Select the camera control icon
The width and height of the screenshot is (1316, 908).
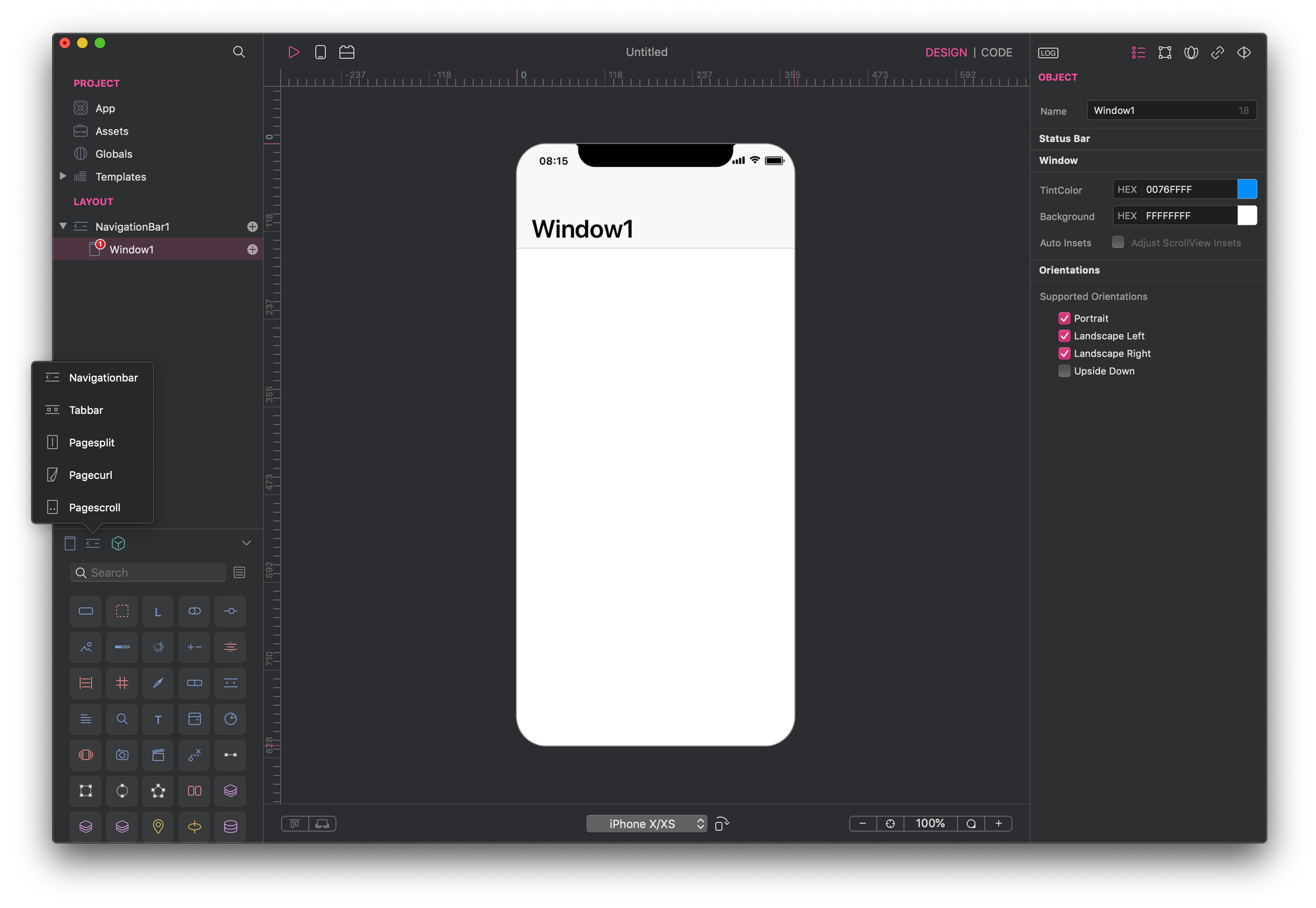coord(122,755)
